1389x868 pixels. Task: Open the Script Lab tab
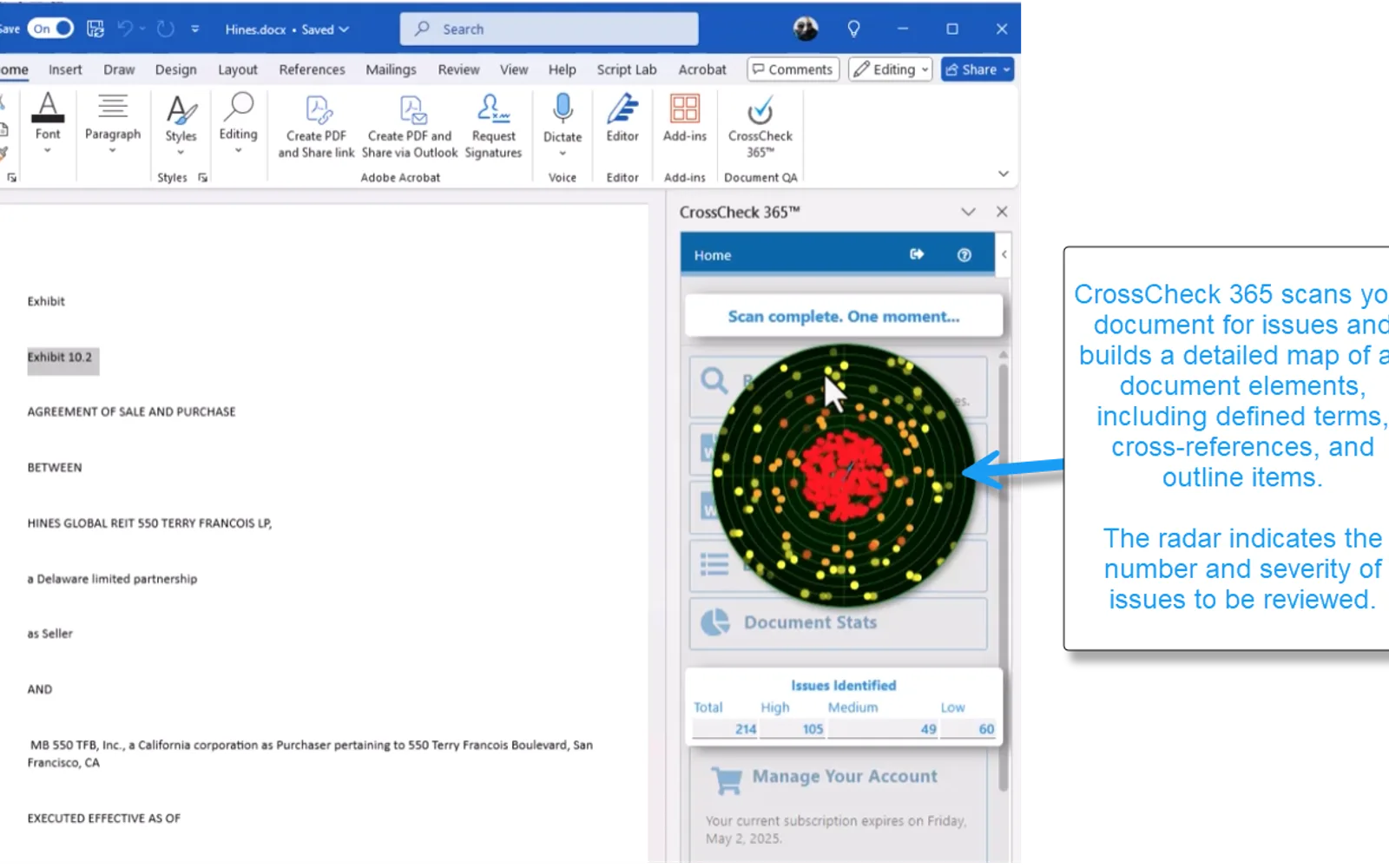(x=627, y=69)
